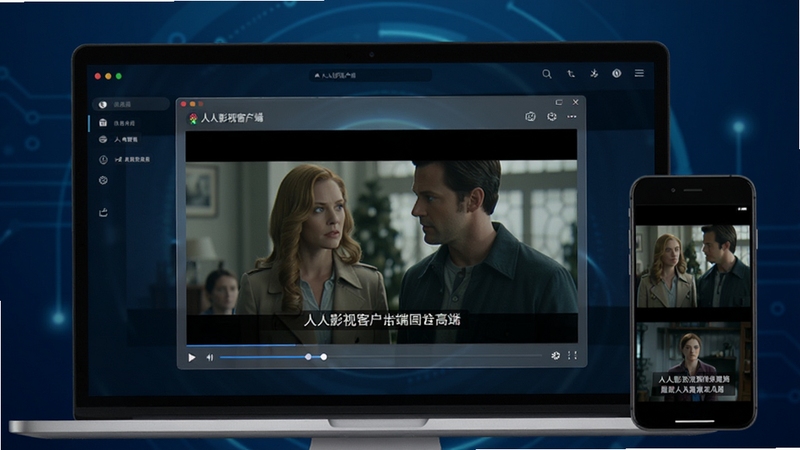Click the unplayed part of the progress bar

(x=434, y=357)
